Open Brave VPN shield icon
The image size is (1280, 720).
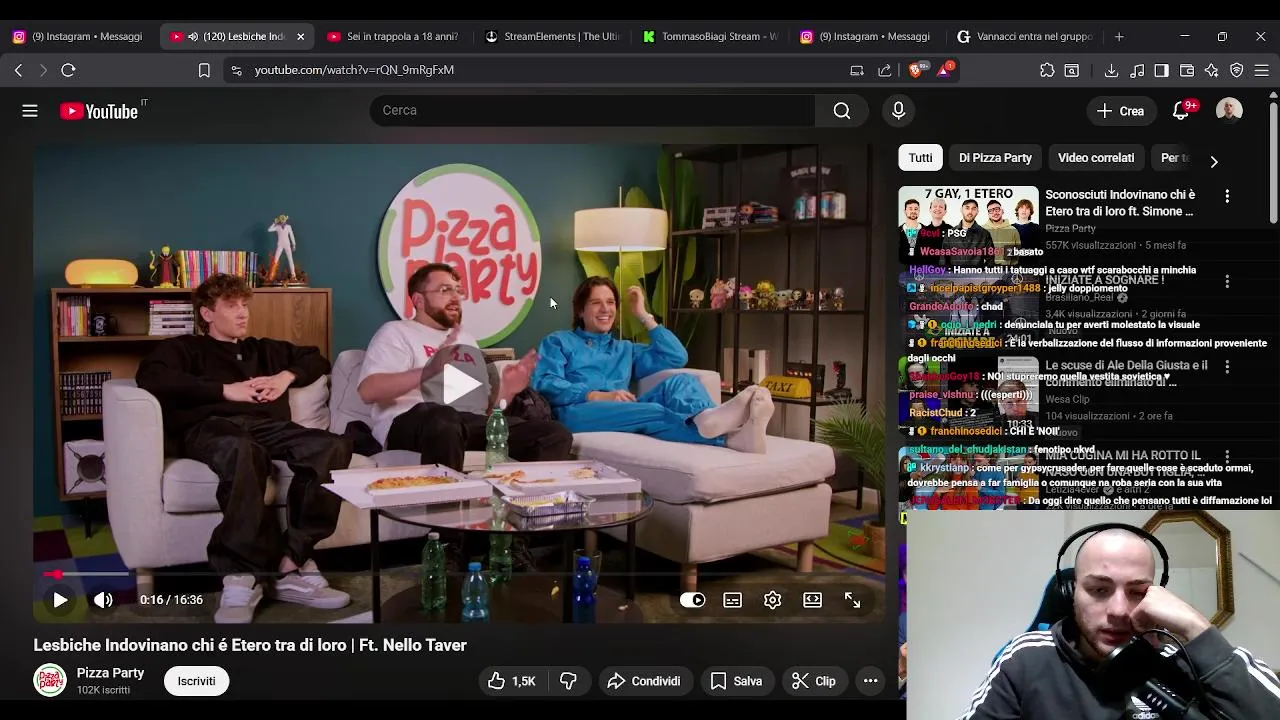(x=1237, y=70)
